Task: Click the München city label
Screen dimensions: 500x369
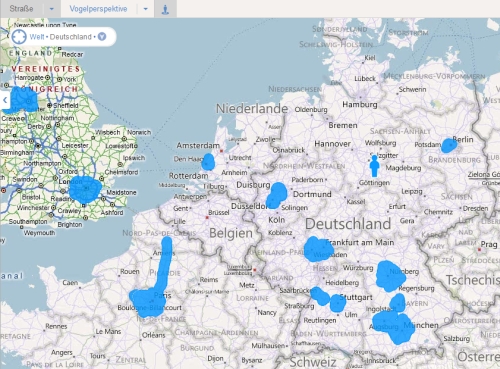Action: (421, 325)
